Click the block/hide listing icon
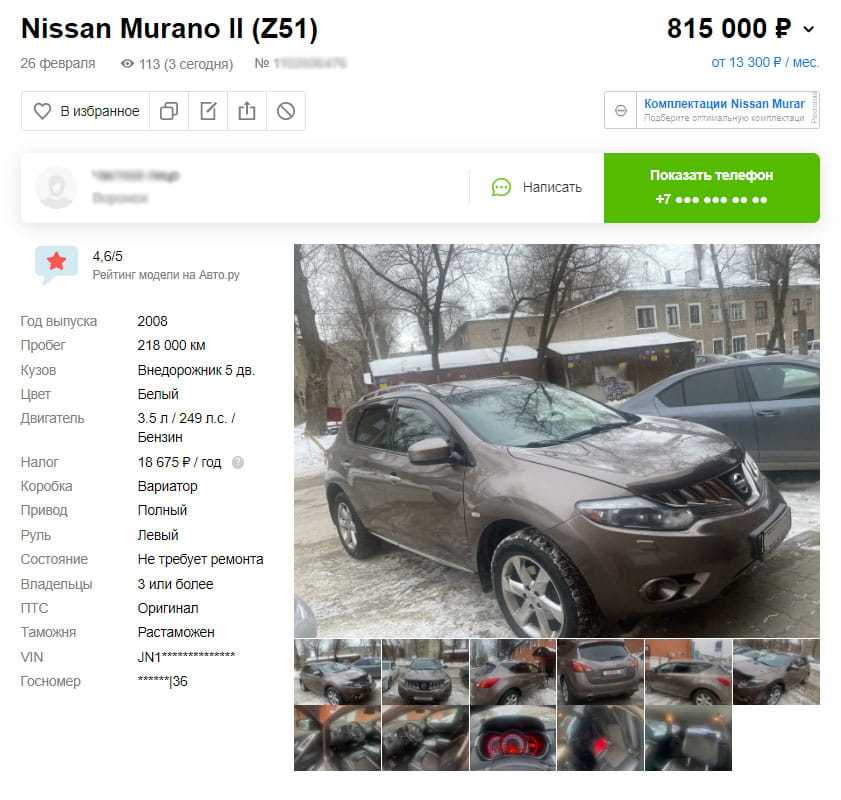This screenshot has height=800, width=841. (286, 111)
